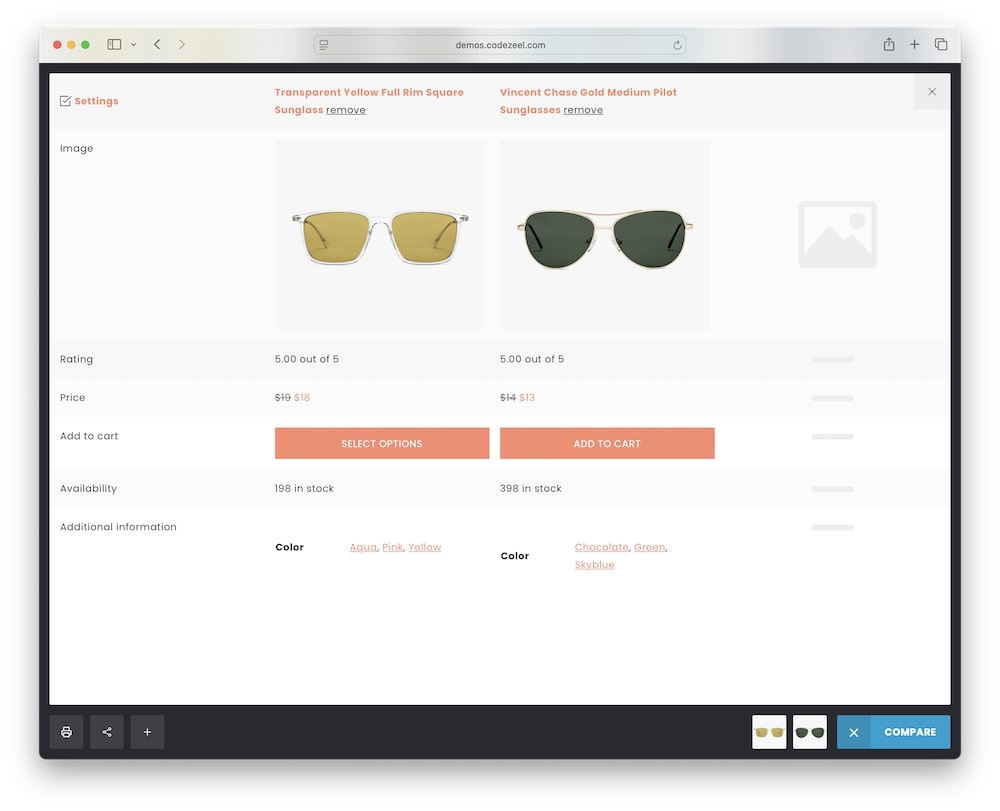Go back with the browser back arrow
This screenshot has height=811, width=1000.
[x=157, y=45]
